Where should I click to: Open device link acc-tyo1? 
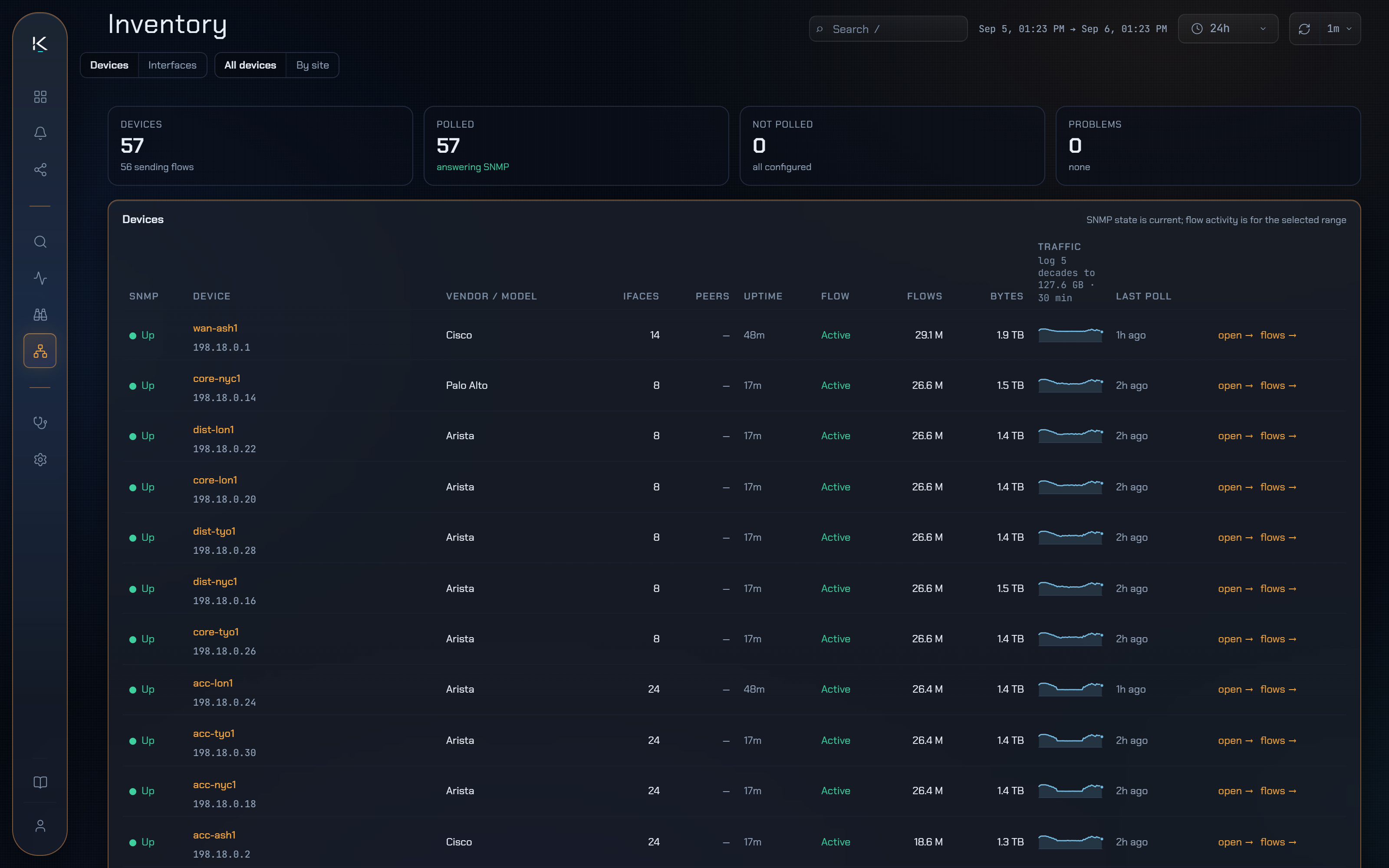214,733
